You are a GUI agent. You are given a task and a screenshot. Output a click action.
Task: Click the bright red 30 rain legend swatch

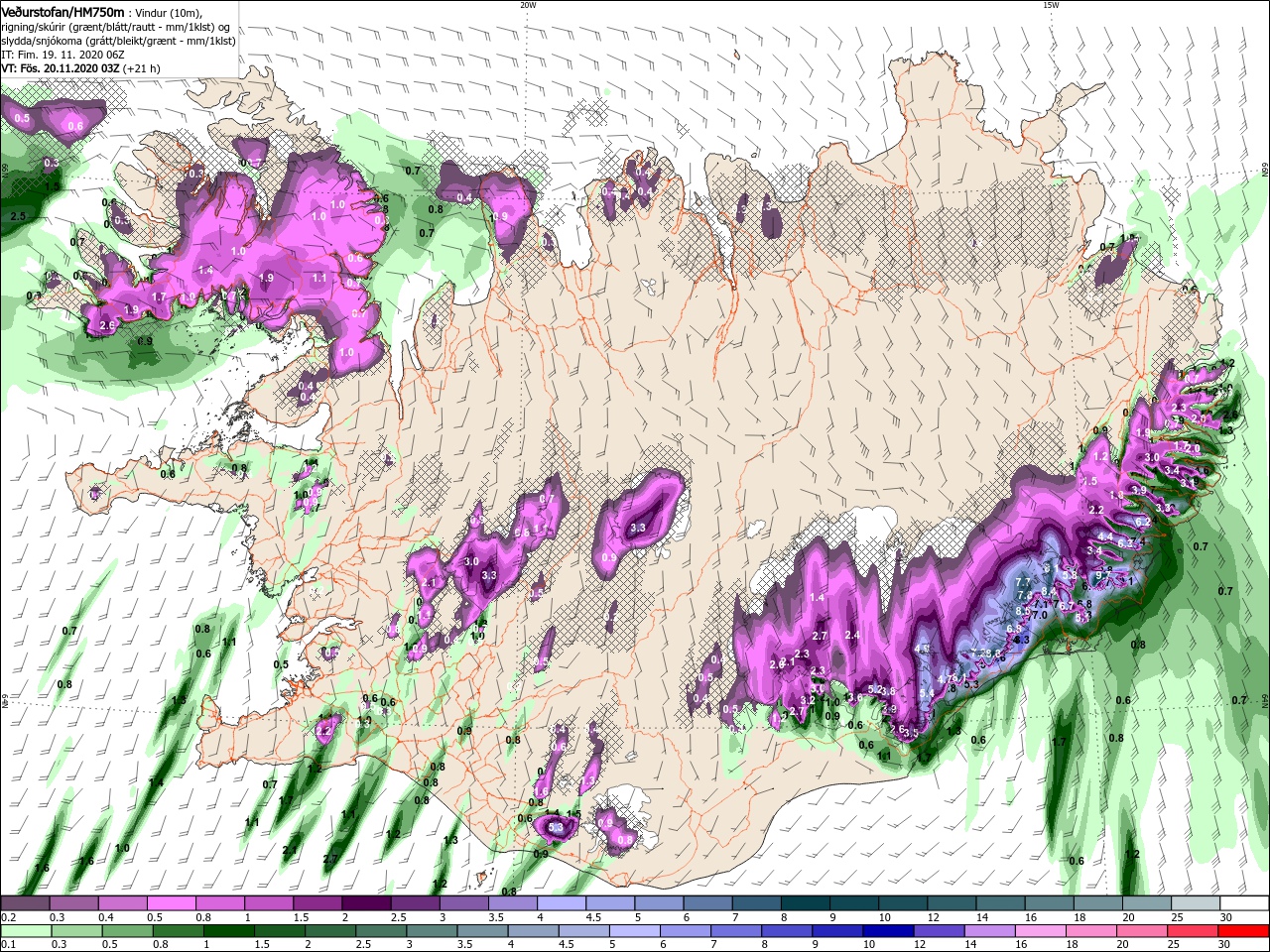point(1245,930)
